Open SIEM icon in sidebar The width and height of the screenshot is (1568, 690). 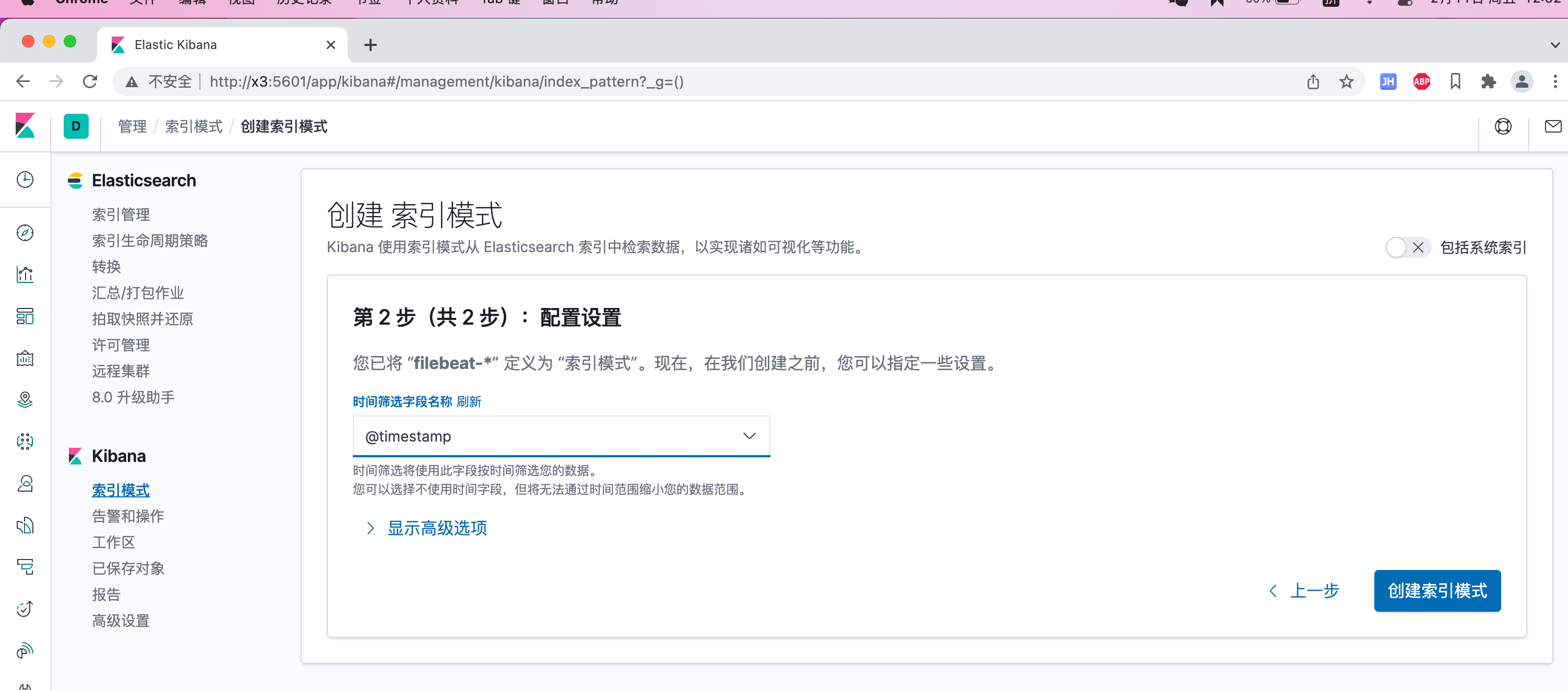[25, 651]
